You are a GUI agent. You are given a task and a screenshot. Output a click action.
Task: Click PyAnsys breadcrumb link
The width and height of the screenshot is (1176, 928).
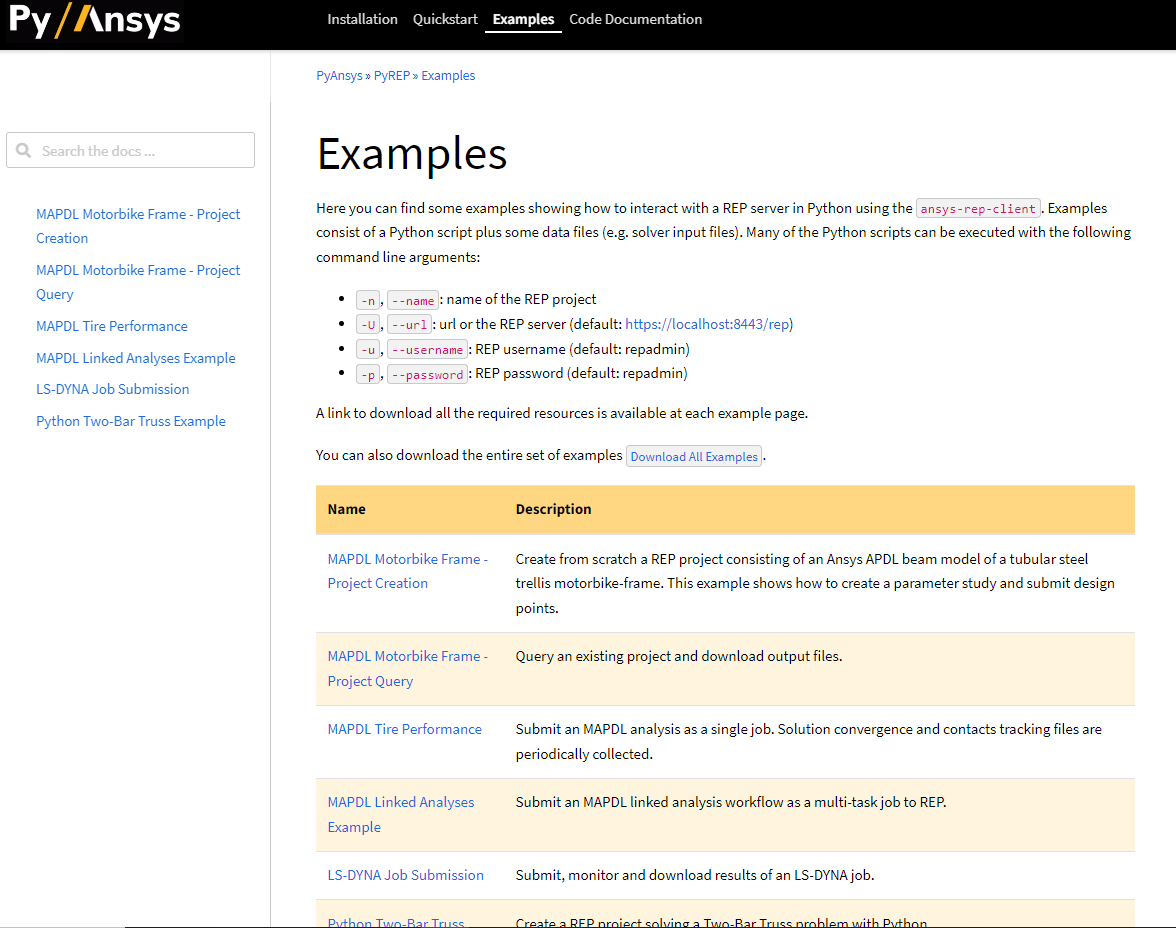[339, 76]
